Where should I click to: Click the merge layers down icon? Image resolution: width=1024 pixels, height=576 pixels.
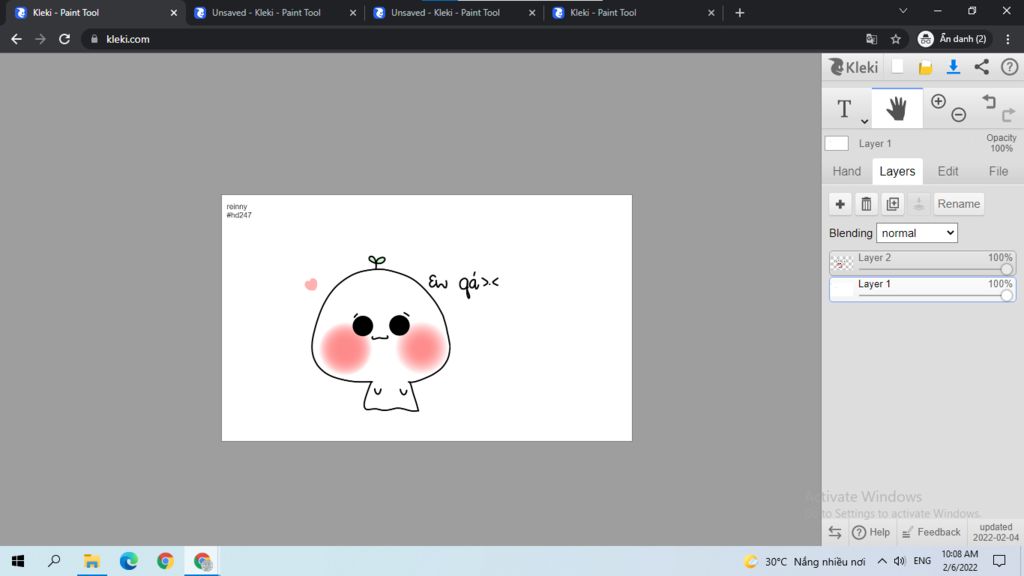[x=919, y=204]
